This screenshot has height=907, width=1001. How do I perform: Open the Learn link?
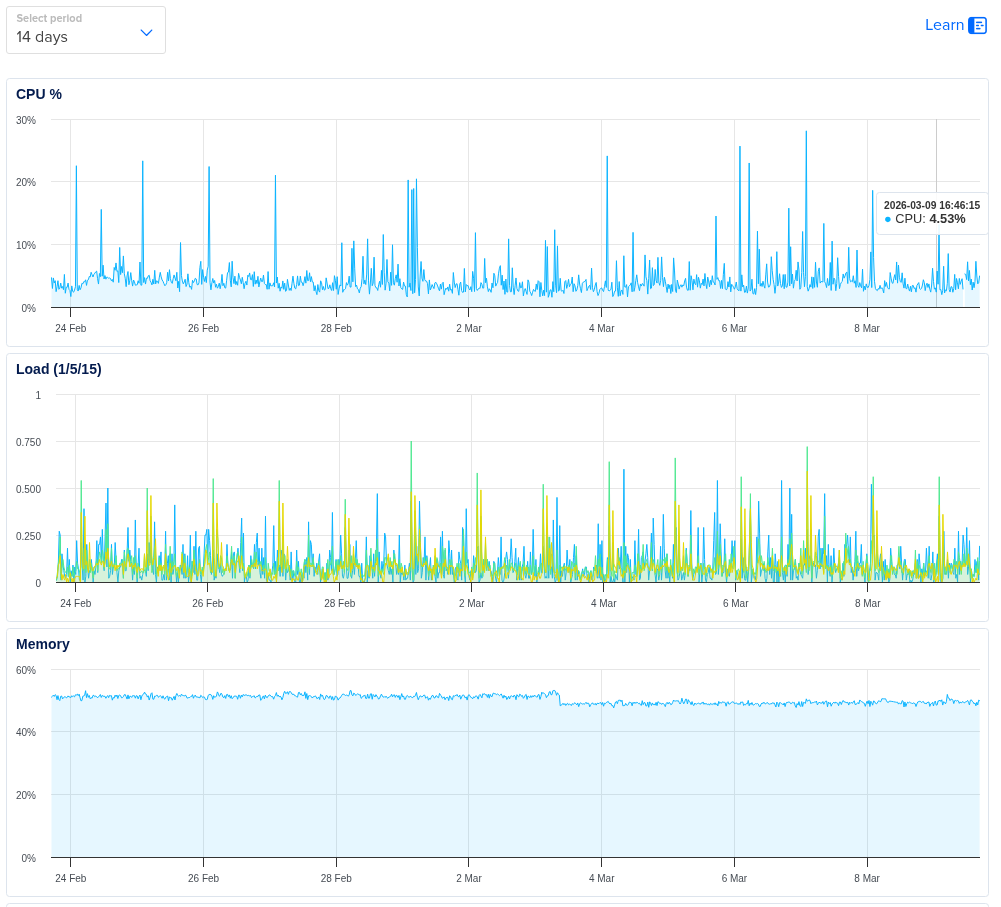944,25
